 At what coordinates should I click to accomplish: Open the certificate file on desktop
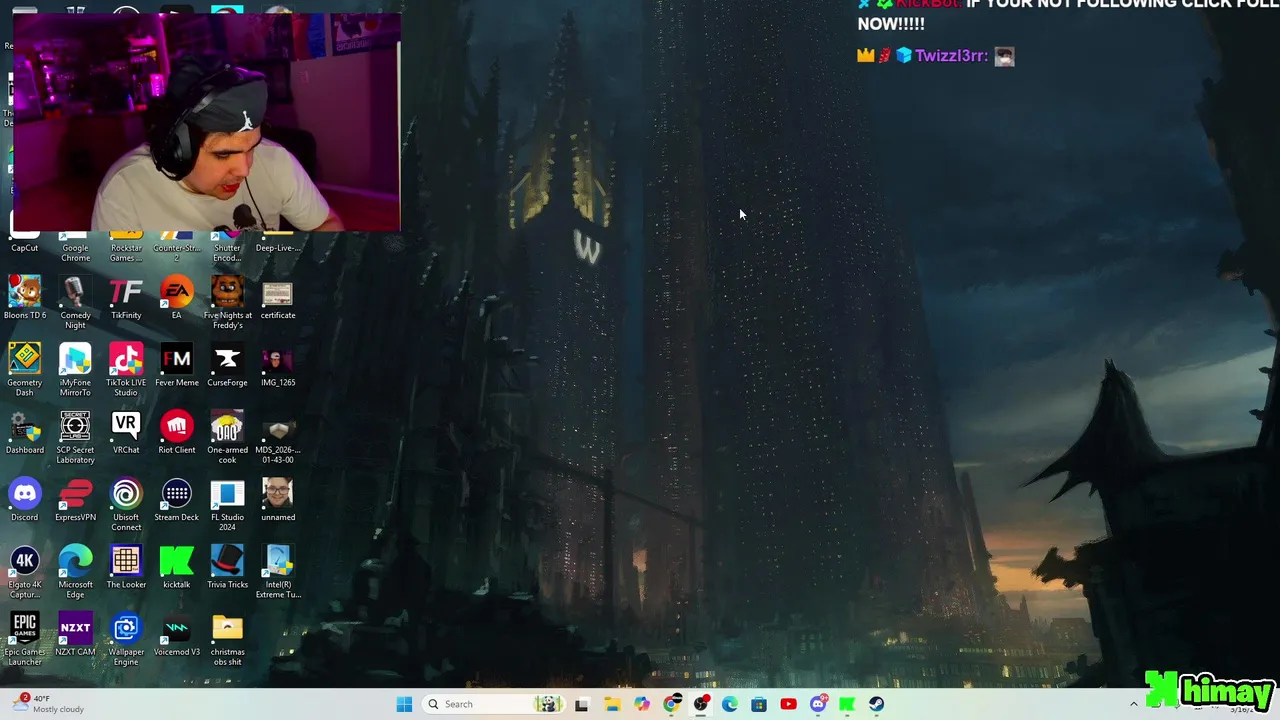point(278,300)
